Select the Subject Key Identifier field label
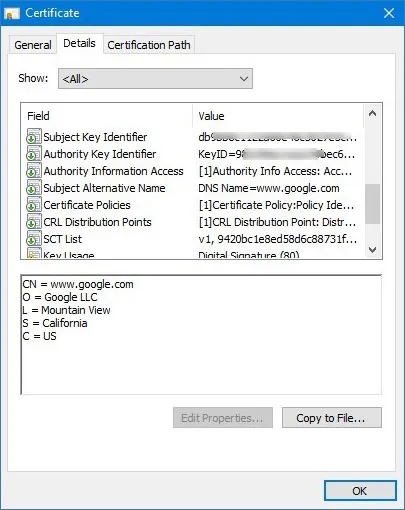The image size is (405, 510). pyautogui.click(x=95, y=137)
